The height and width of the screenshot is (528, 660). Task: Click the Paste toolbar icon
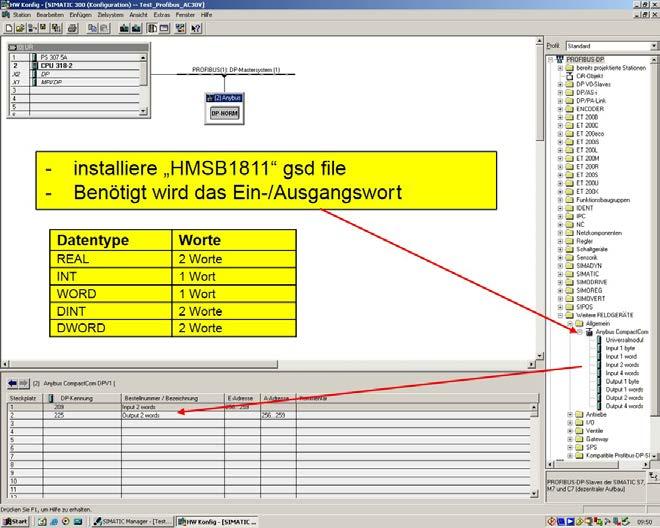104,28
